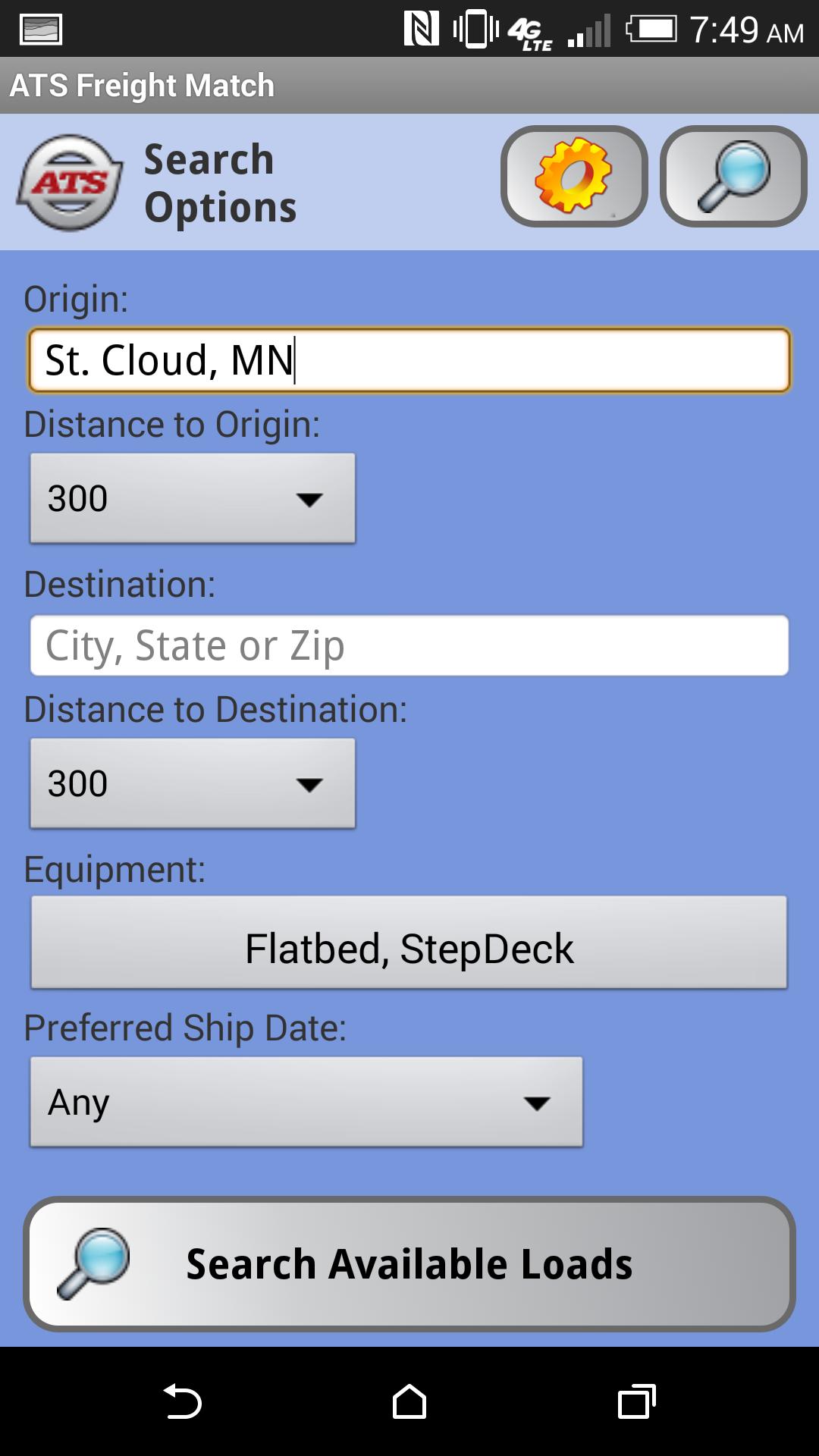Open settings with the orange gear icon
The height and width of the screenshot is (1456, 819).
(574, 176)
